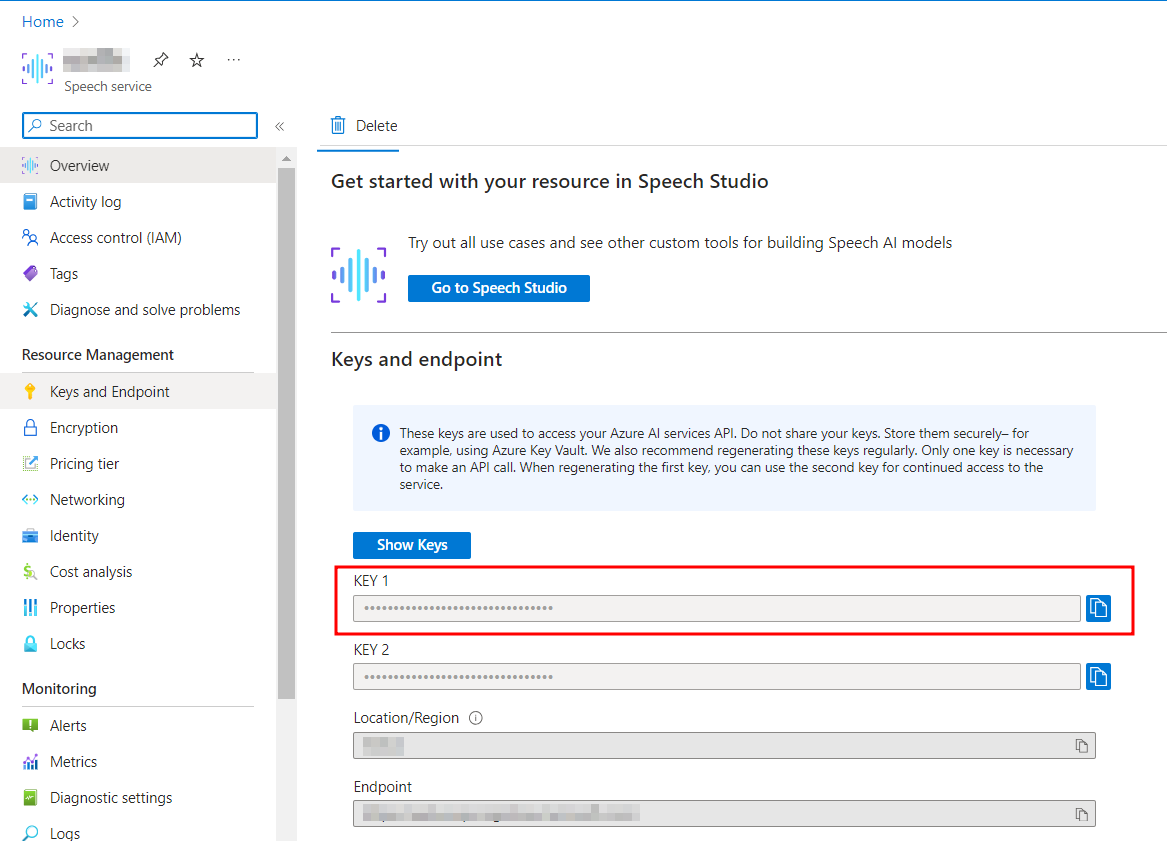Click the Networking arrows icon
This screenshot has height=841, width=1167.
[31, 499]
